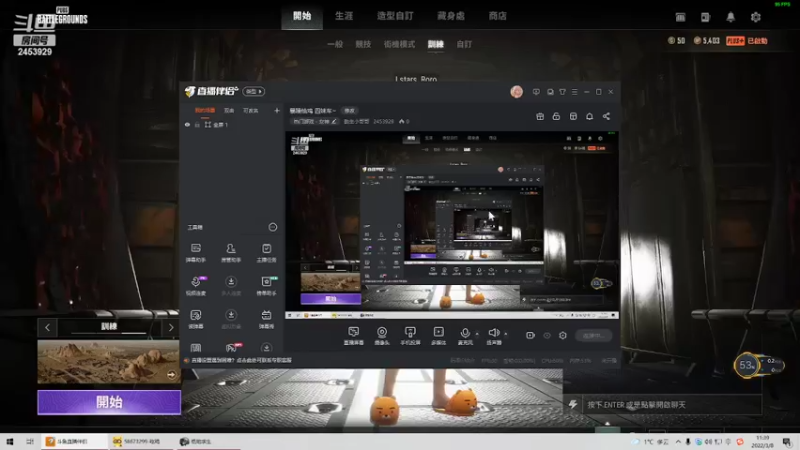The height and width of the screenshot is (450, 800).
Task: Click the desert training map thumbnail
Action: (x=109, y=362)
